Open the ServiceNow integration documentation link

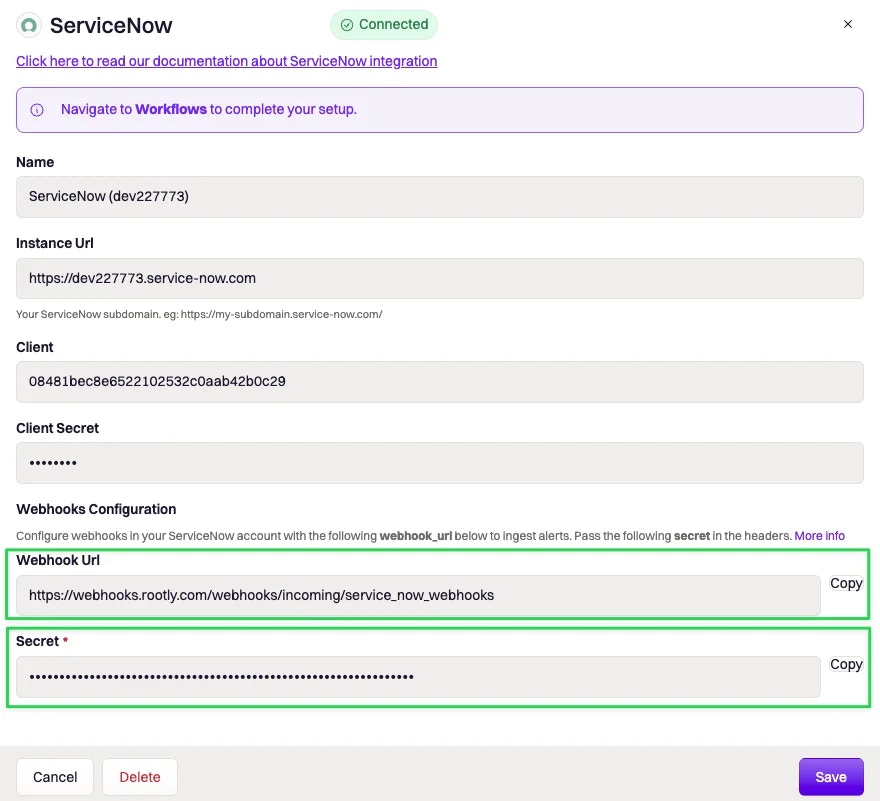click(226, 61)
